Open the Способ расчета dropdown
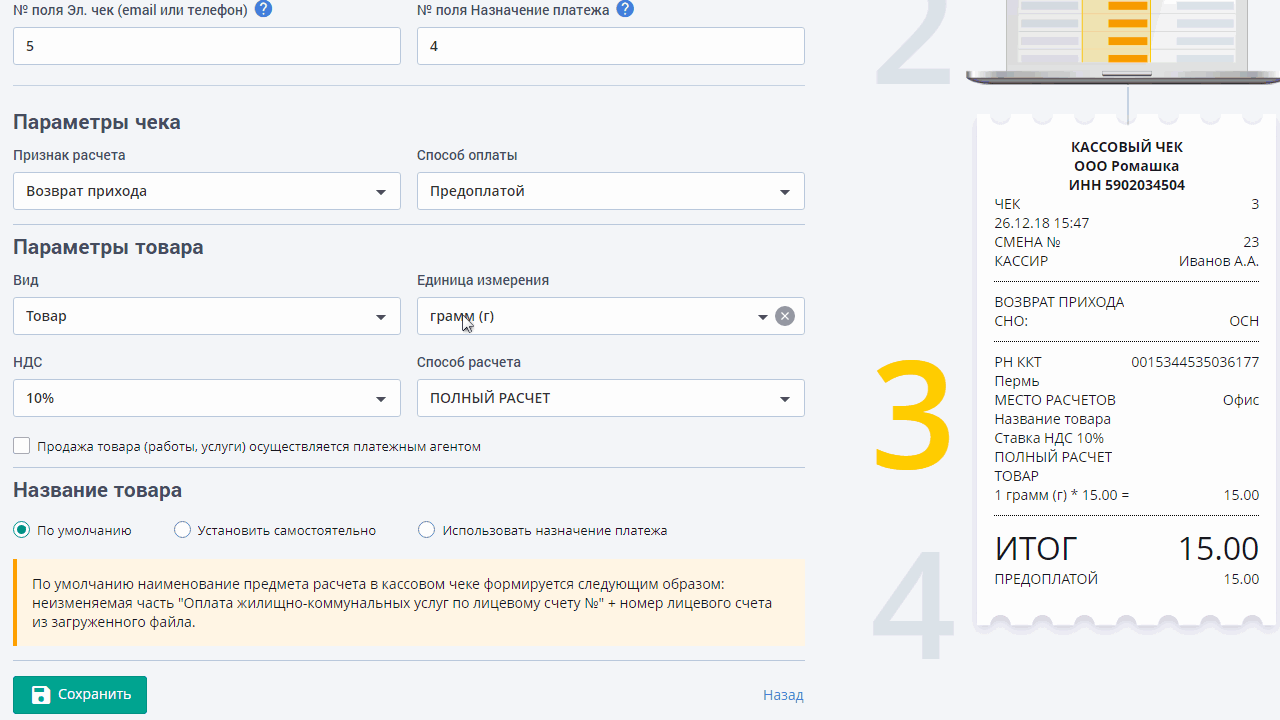1280x720 pixels. point(610,398)
